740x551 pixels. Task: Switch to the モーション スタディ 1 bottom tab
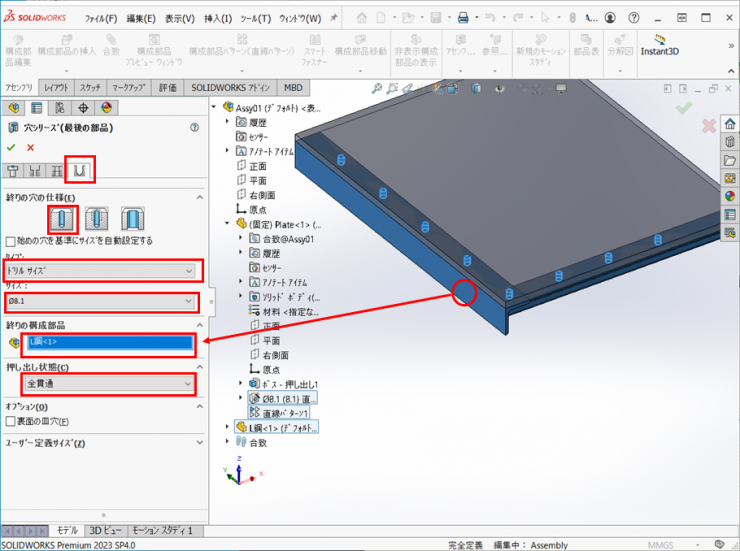click(x=162, y=531)
